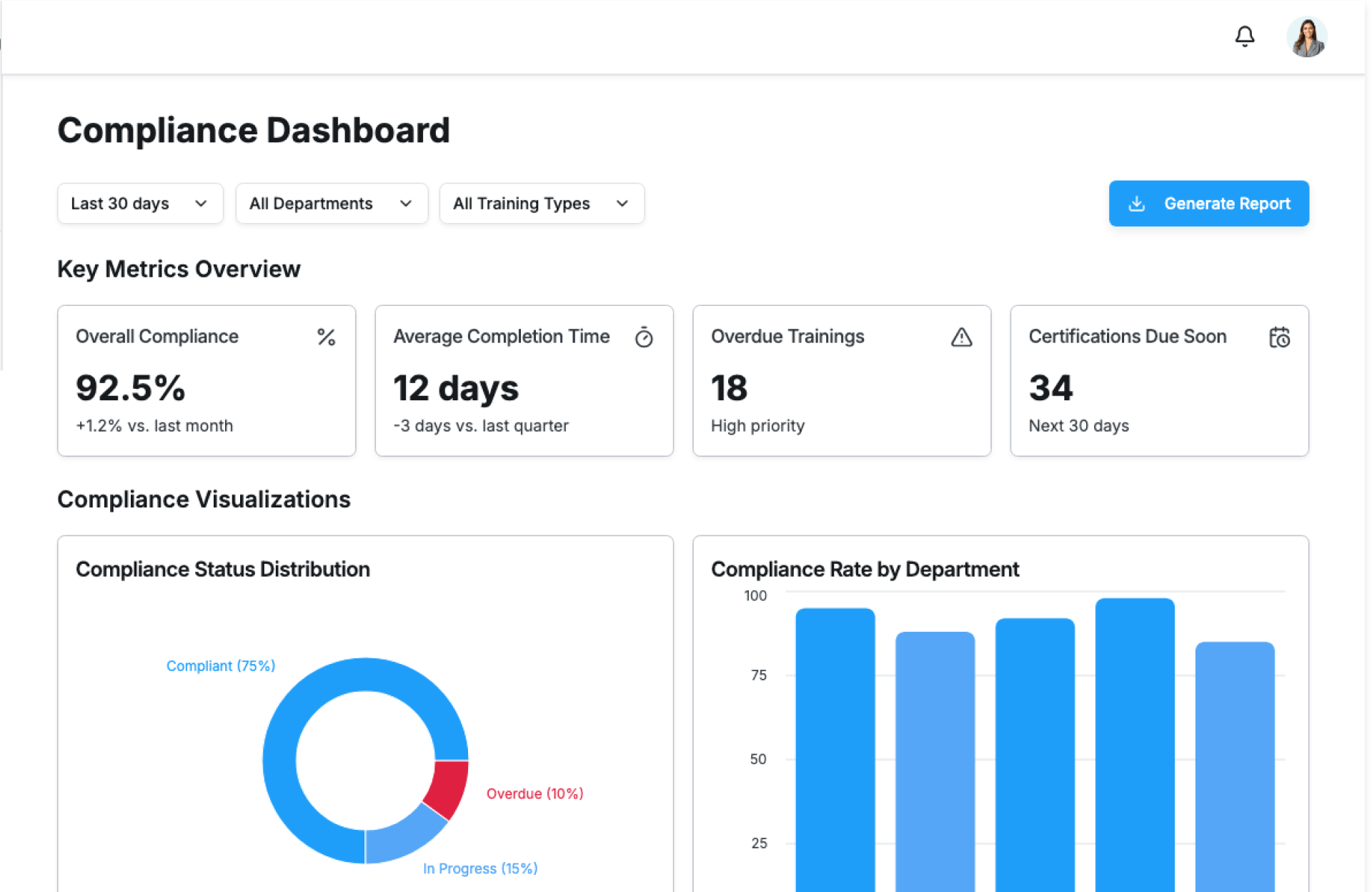Image resolution: width=1372 pixels, height=892 pixels.
Task: Expand the All Departments filter
Action: (332, 204)
